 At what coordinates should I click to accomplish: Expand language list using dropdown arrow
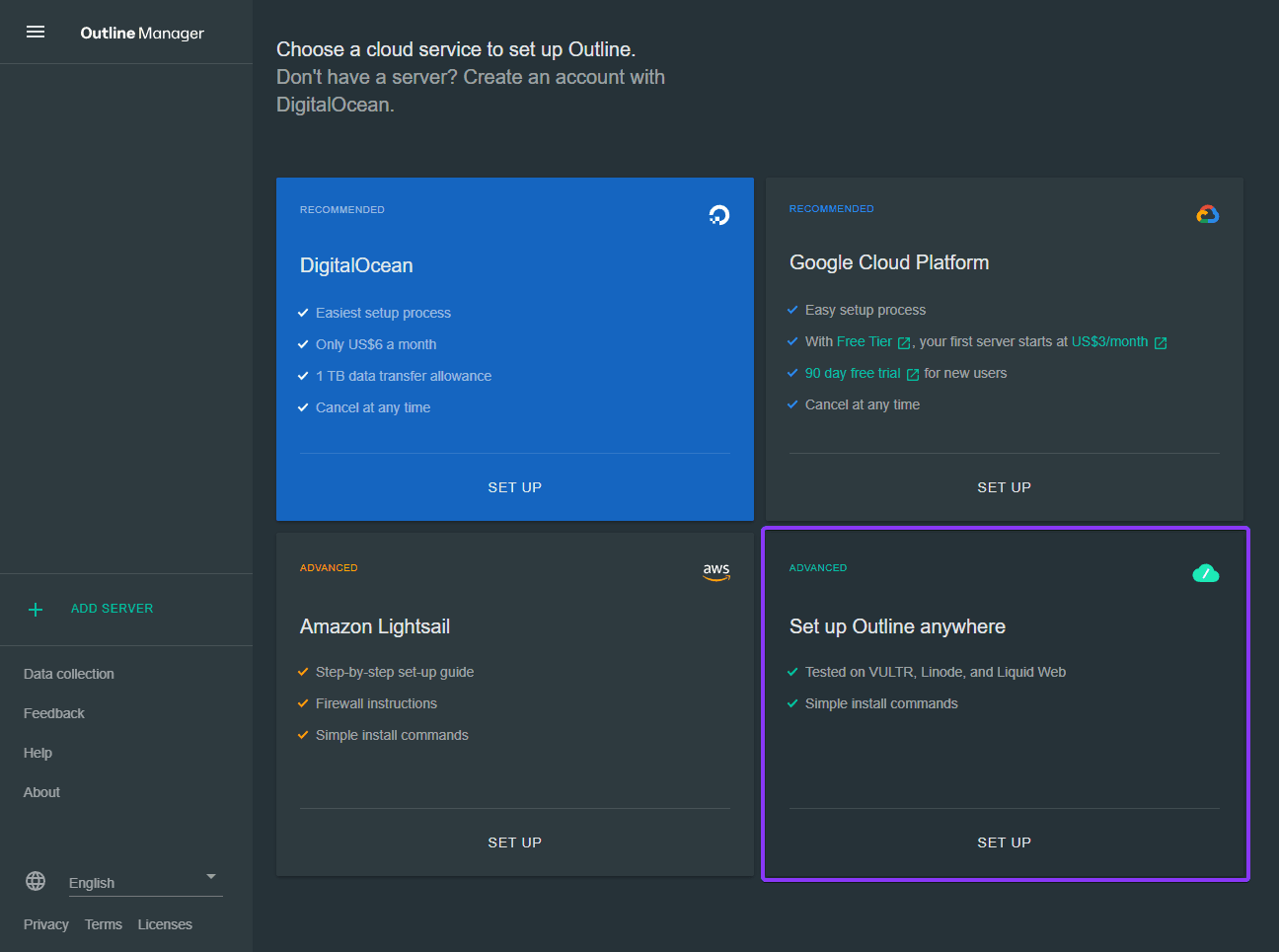pyautogui.click(x=210, y=876)
